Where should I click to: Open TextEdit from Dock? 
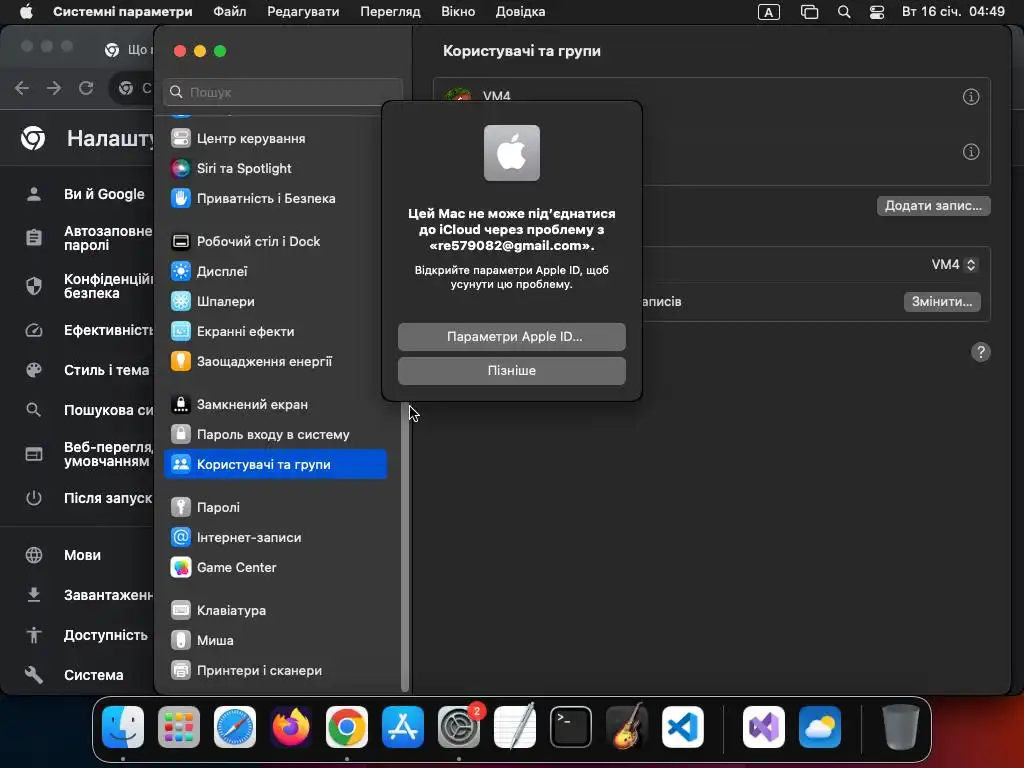click(x=515, y=727)
